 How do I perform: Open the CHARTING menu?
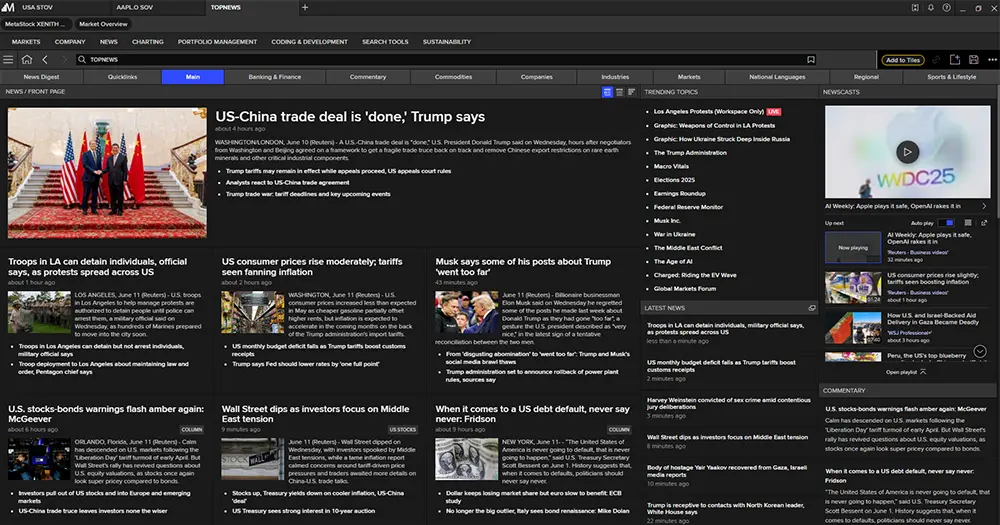pos(147,42)
